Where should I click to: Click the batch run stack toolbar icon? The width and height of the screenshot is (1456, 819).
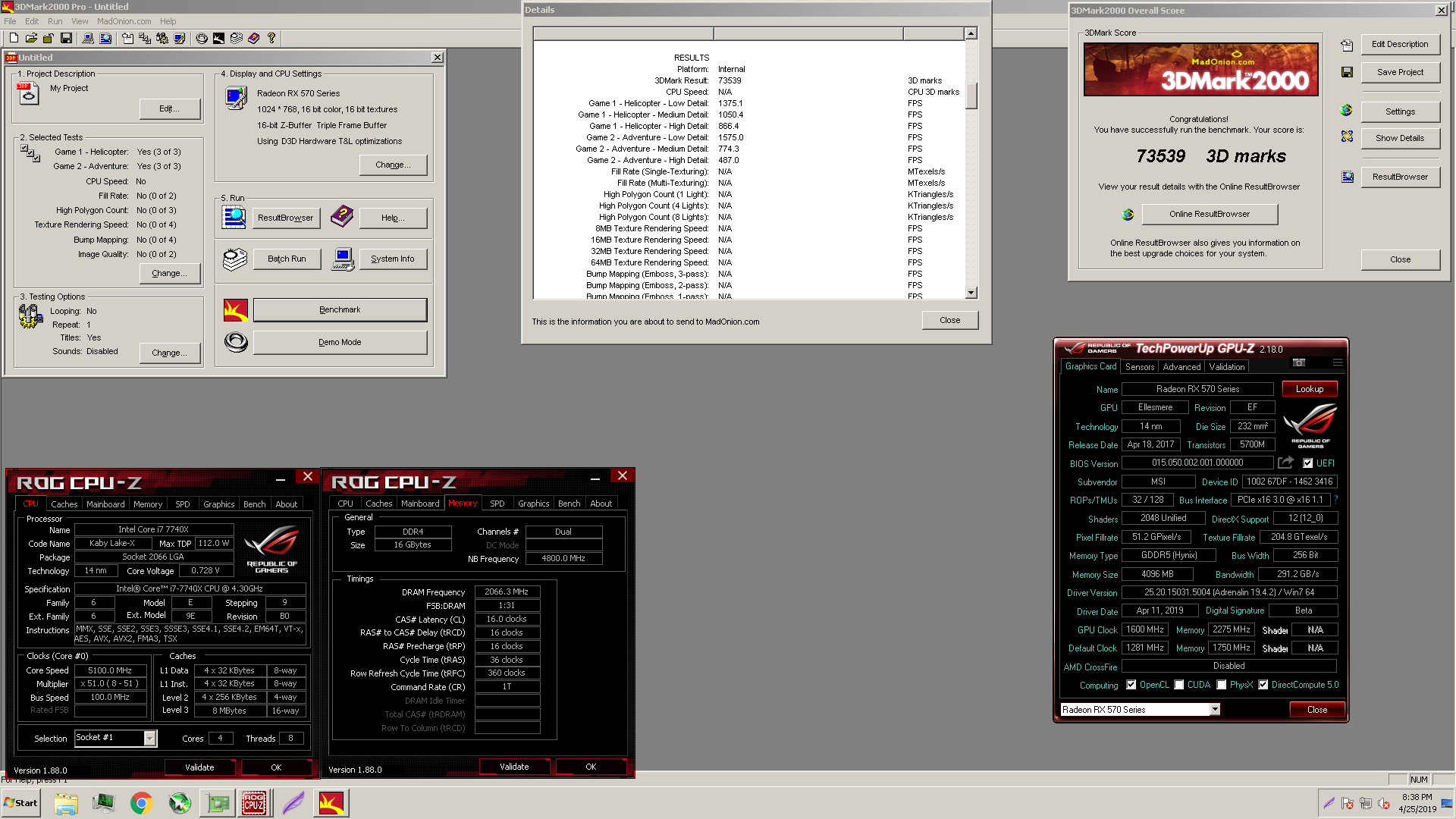(237, 38)
